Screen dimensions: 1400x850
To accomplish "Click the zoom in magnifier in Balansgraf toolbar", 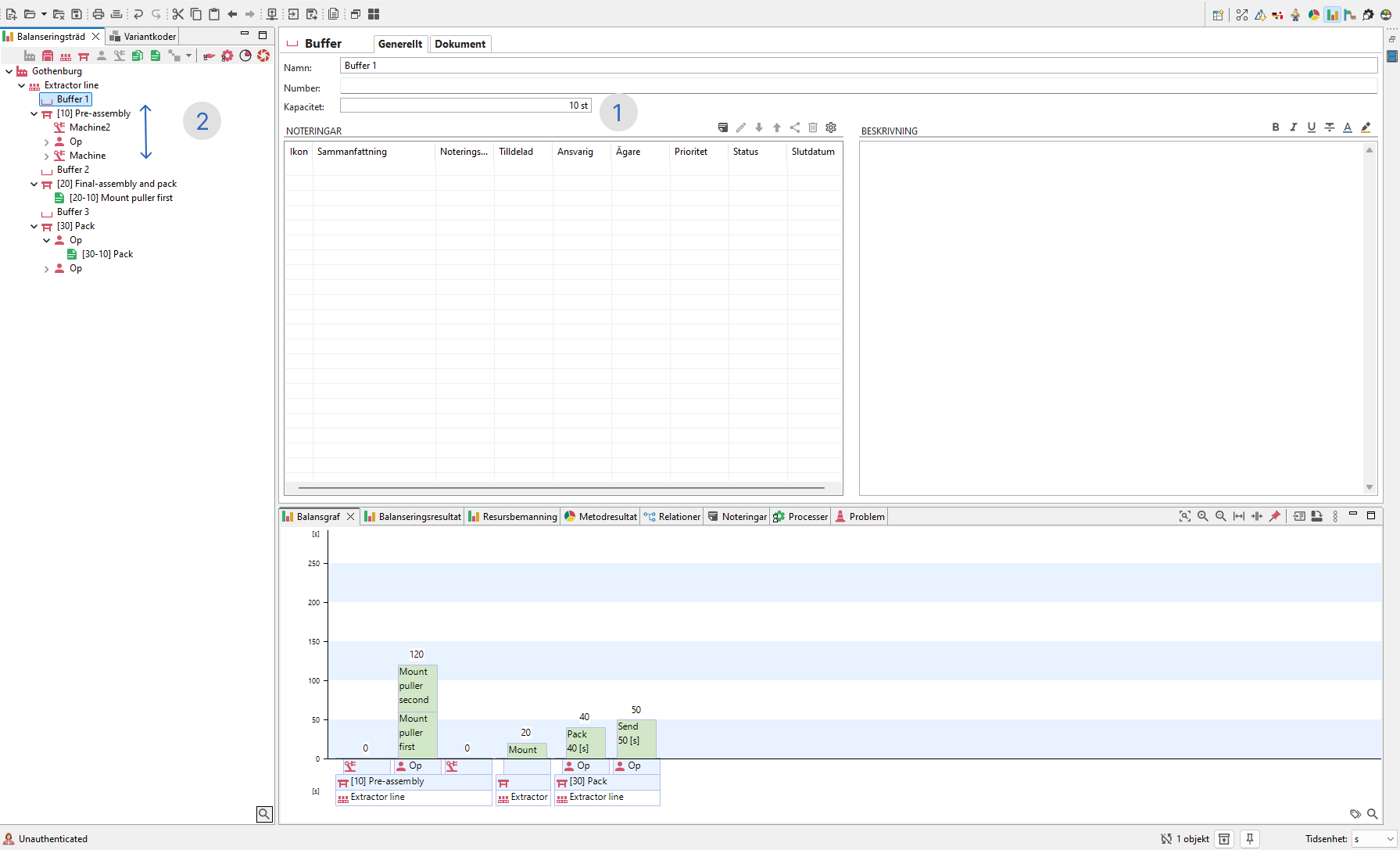I will [1203, 516].
